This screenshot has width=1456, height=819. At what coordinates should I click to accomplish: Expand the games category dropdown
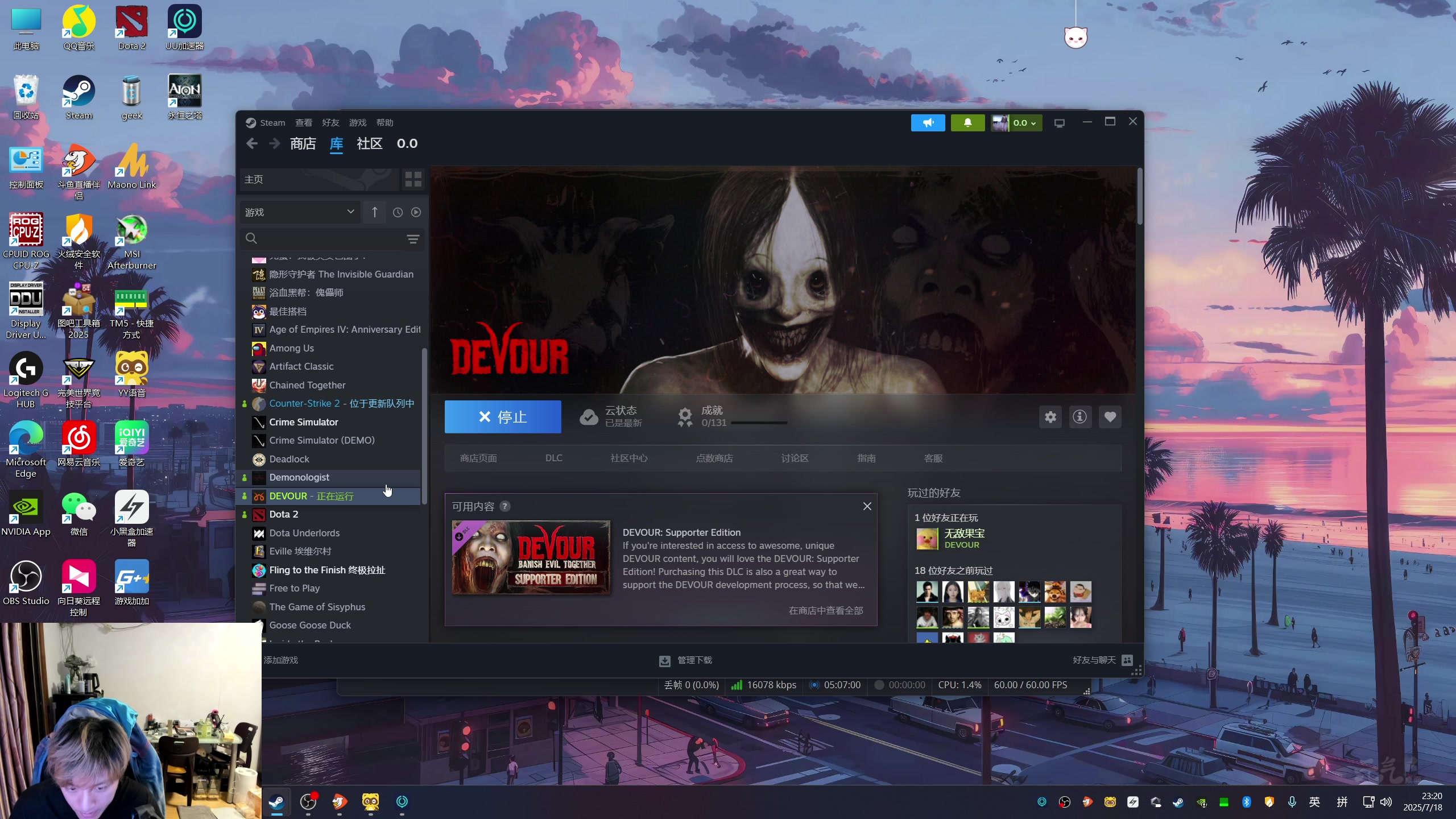tap(300, 212)
